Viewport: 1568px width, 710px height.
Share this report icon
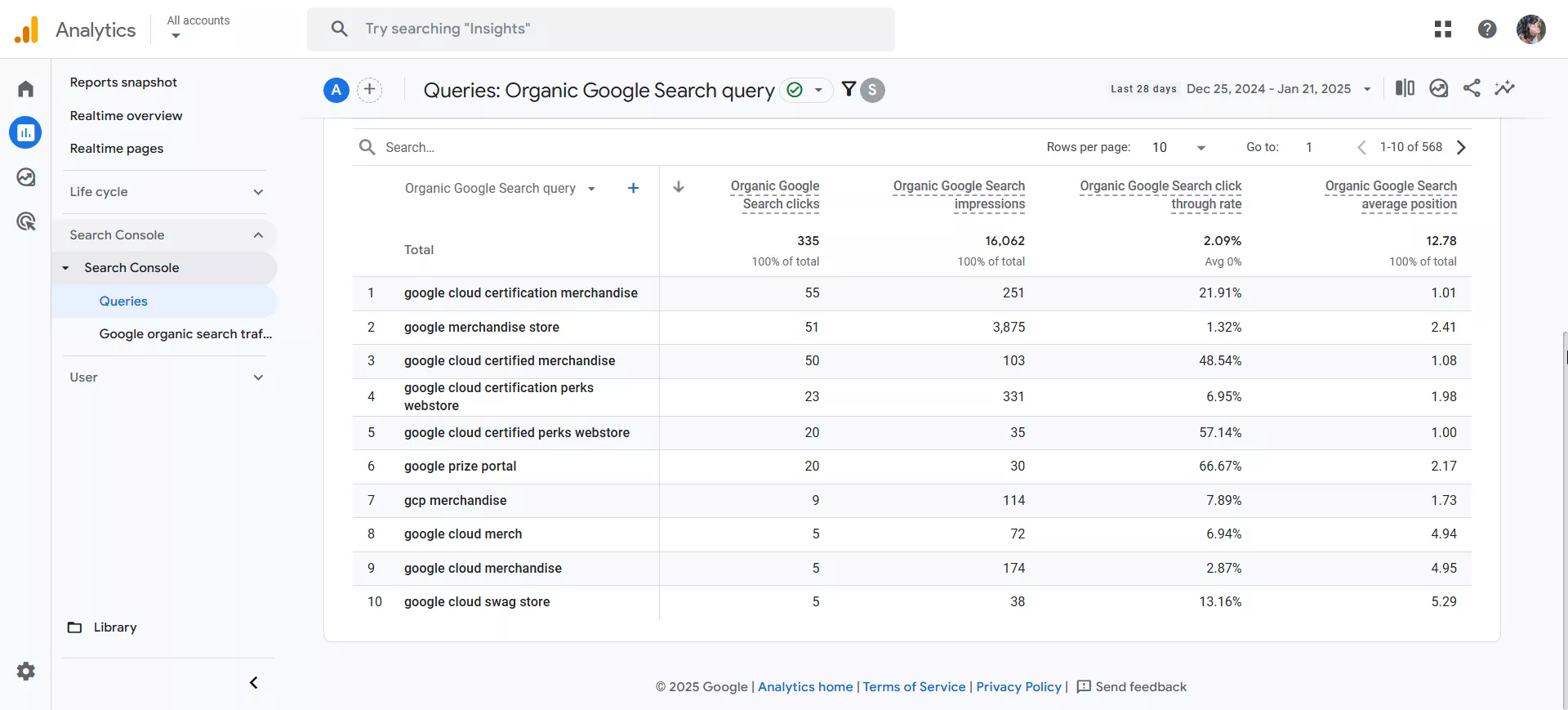click(1472, 88)
